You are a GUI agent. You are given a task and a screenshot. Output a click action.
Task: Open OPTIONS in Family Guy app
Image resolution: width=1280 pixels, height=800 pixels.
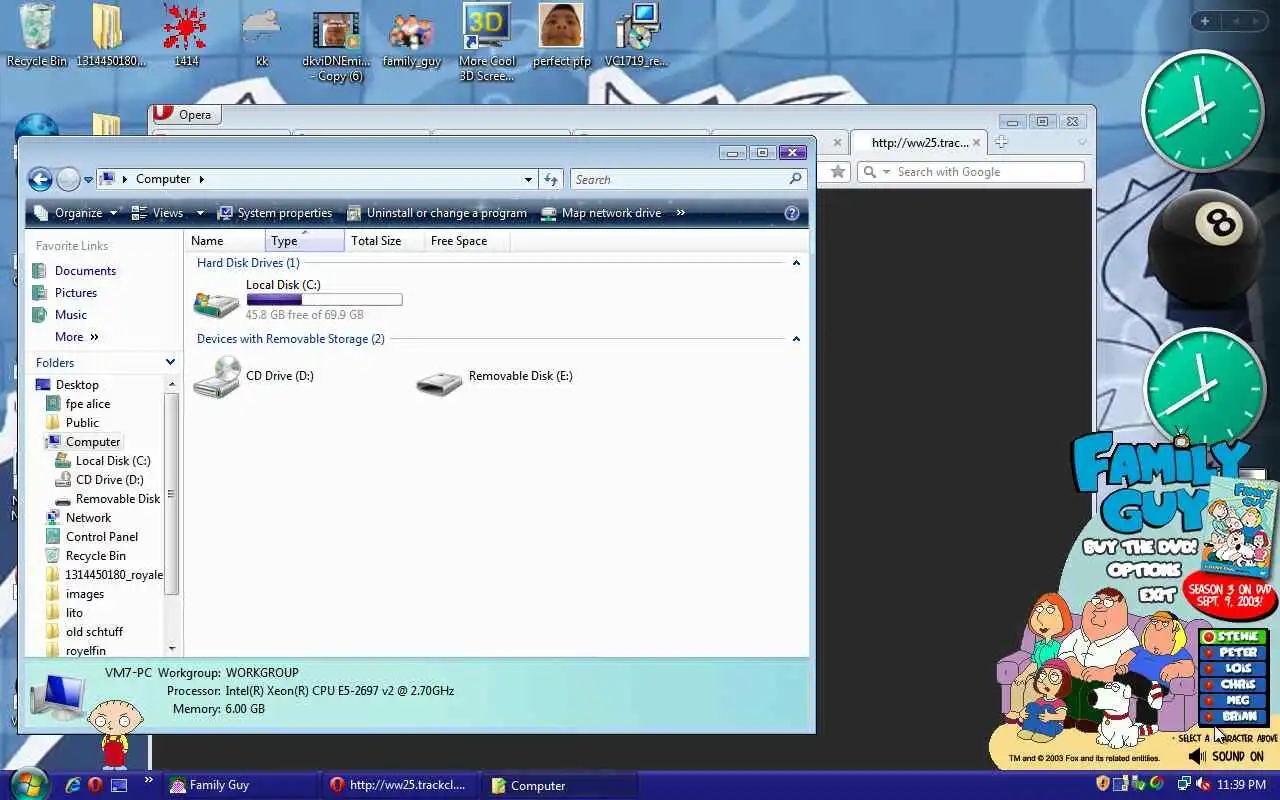tap(1144, 571)
